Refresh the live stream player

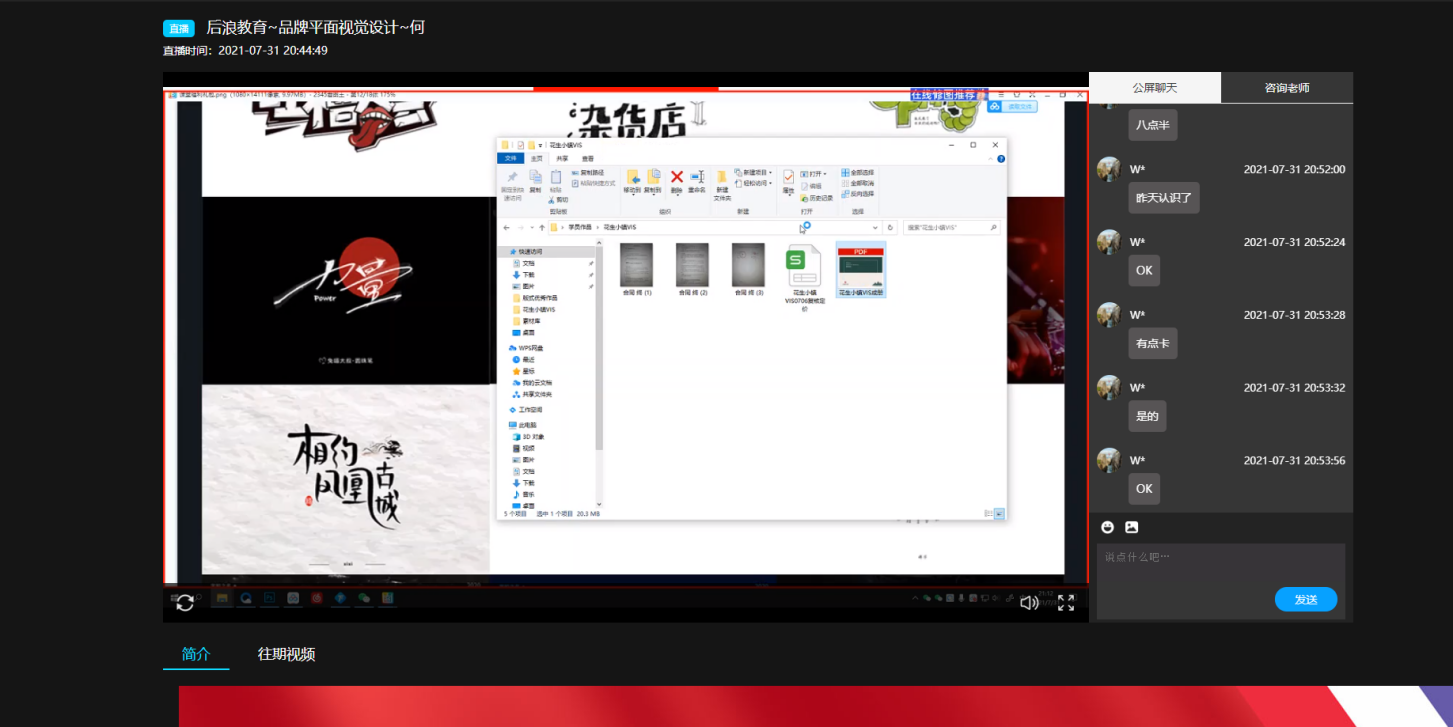click(x=185, y=602)
